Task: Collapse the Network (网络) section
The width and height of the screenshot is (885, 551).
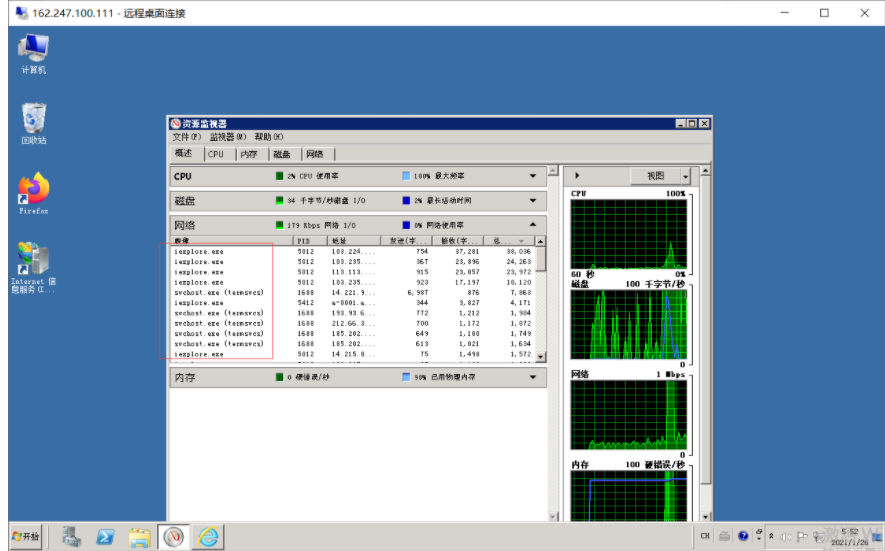Action: pyautogui.click(x=533, y=225)
